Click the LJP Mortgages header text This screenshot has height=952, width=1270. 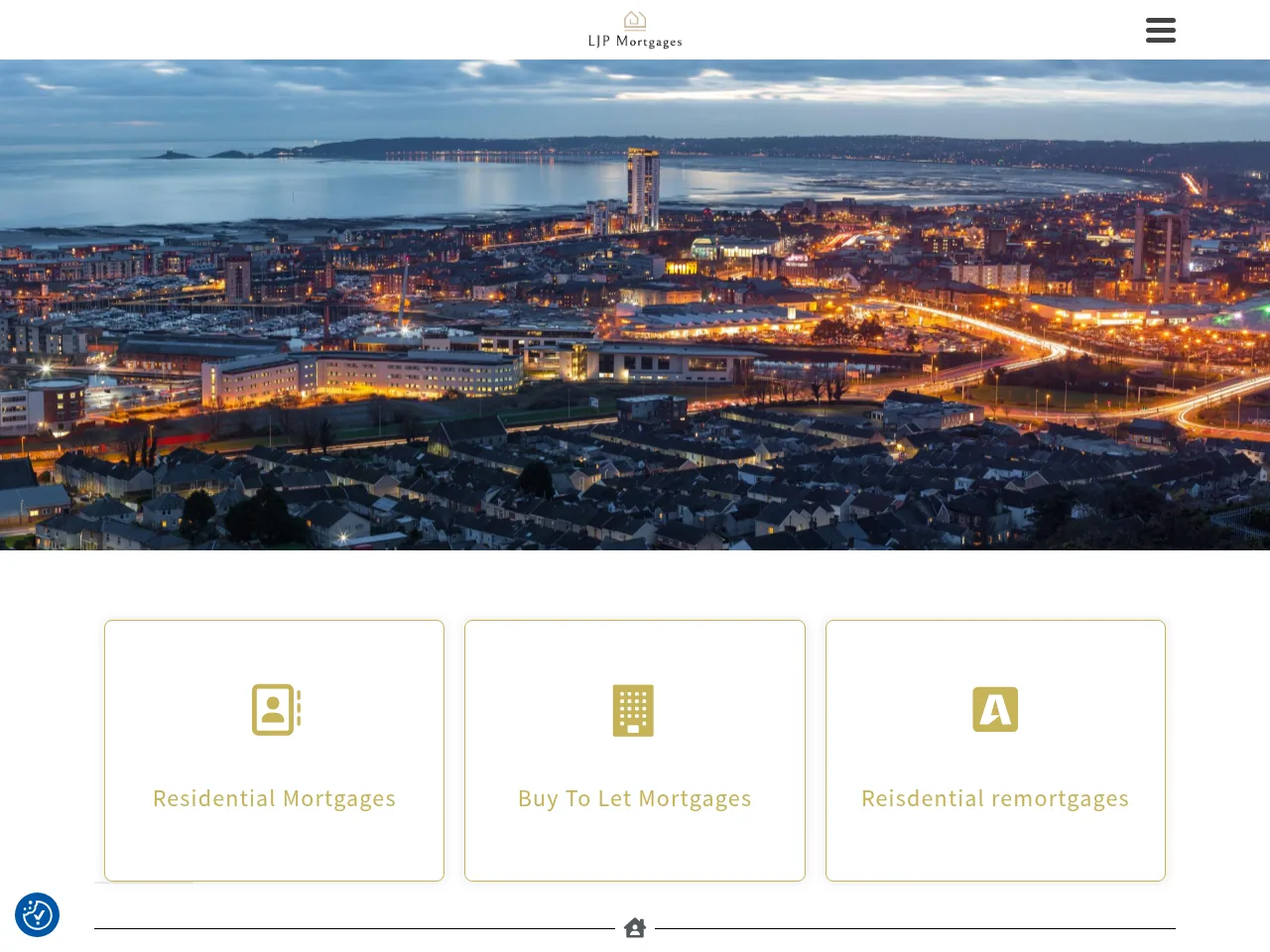coord(634,42)
